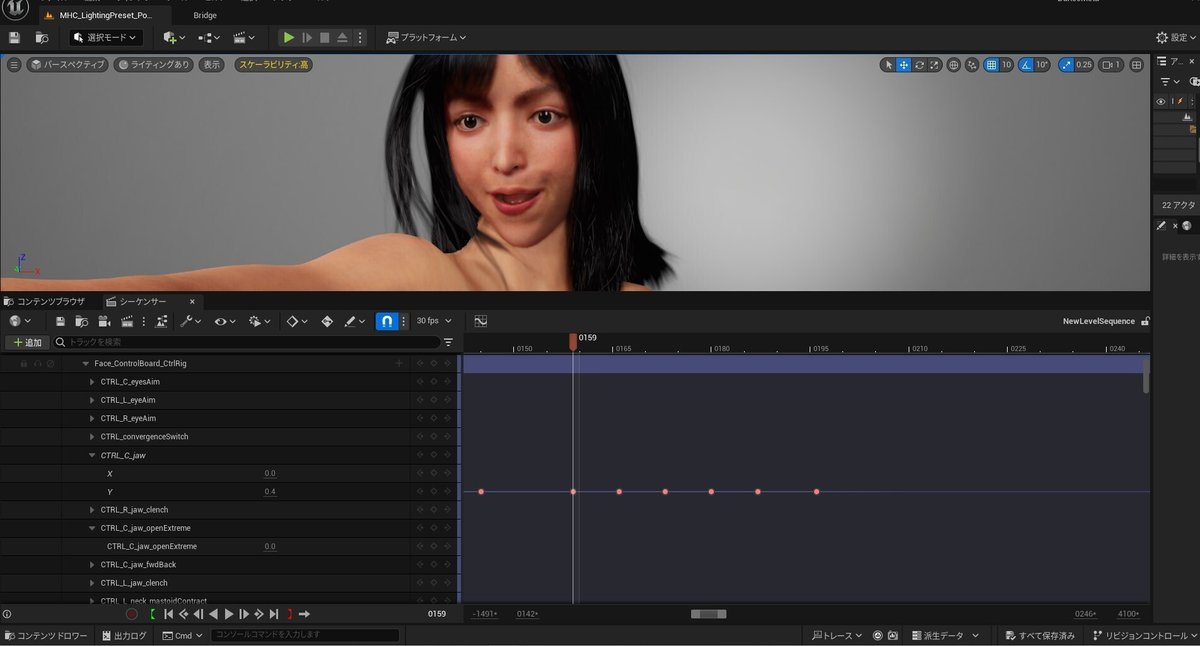
Task: Open the 30 fps frame rate dropdown
Action: click(x=434, y=321)
